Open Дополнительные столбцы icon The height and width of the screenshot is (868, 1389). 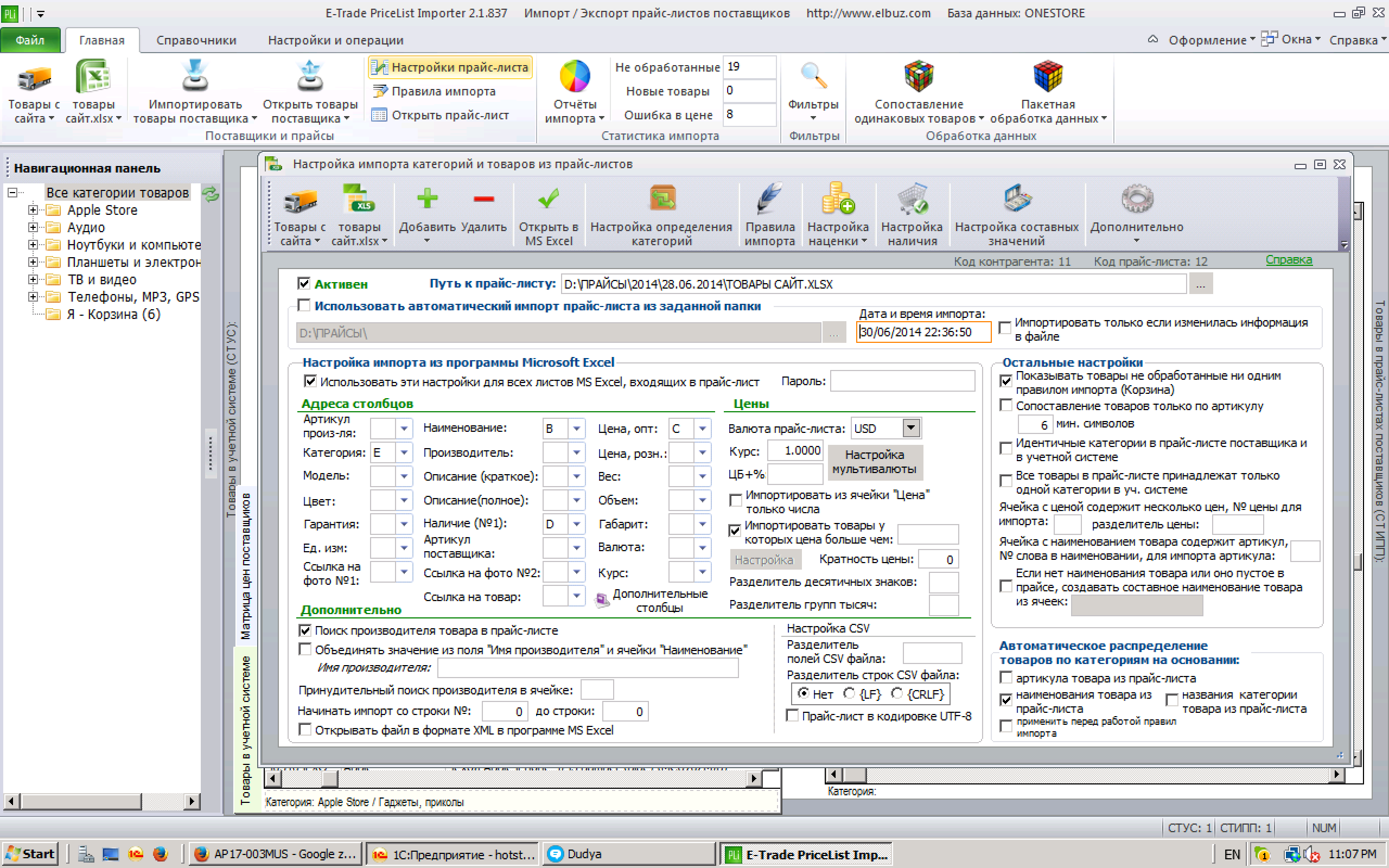pos(653,601)
